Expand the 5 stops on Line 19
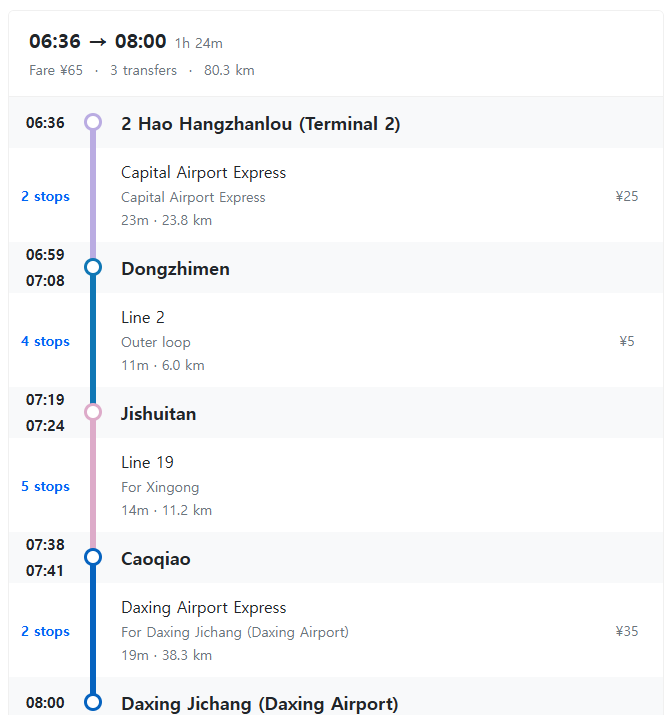 (46, 486)
